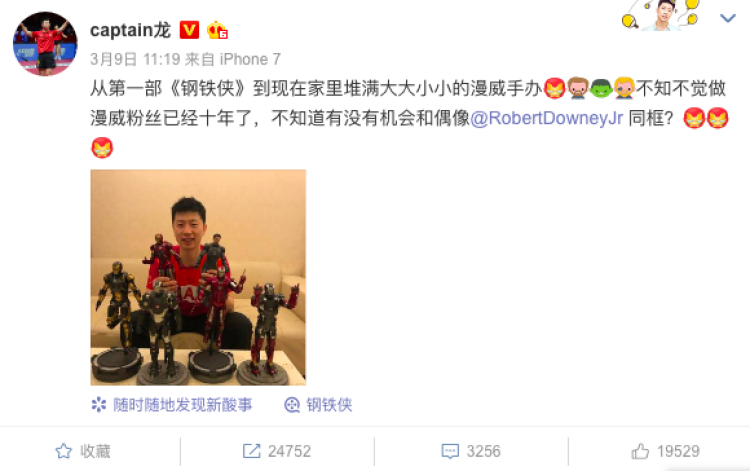Click the star icon to favorite post
The image size is (750, 471).
pyautogui.click(x=64, y=451)
